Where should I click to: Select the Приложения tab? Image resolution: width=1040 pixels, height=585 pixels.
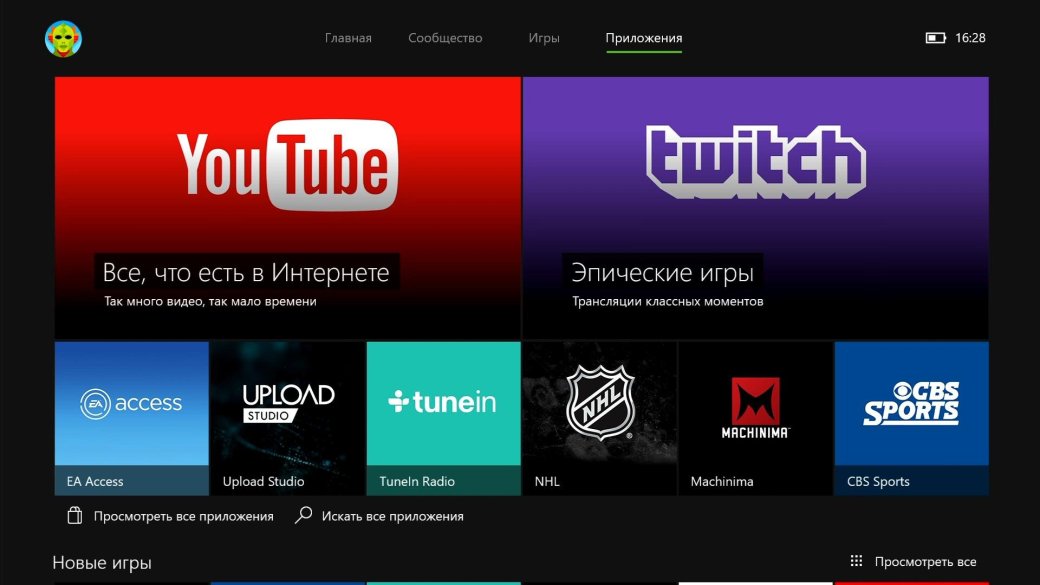[x=643, y=38]
